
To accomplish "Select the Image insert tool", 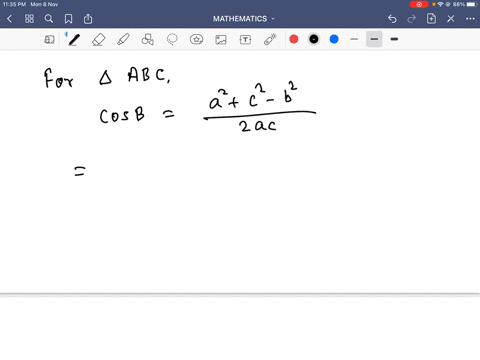I will [x=221, y=40].
